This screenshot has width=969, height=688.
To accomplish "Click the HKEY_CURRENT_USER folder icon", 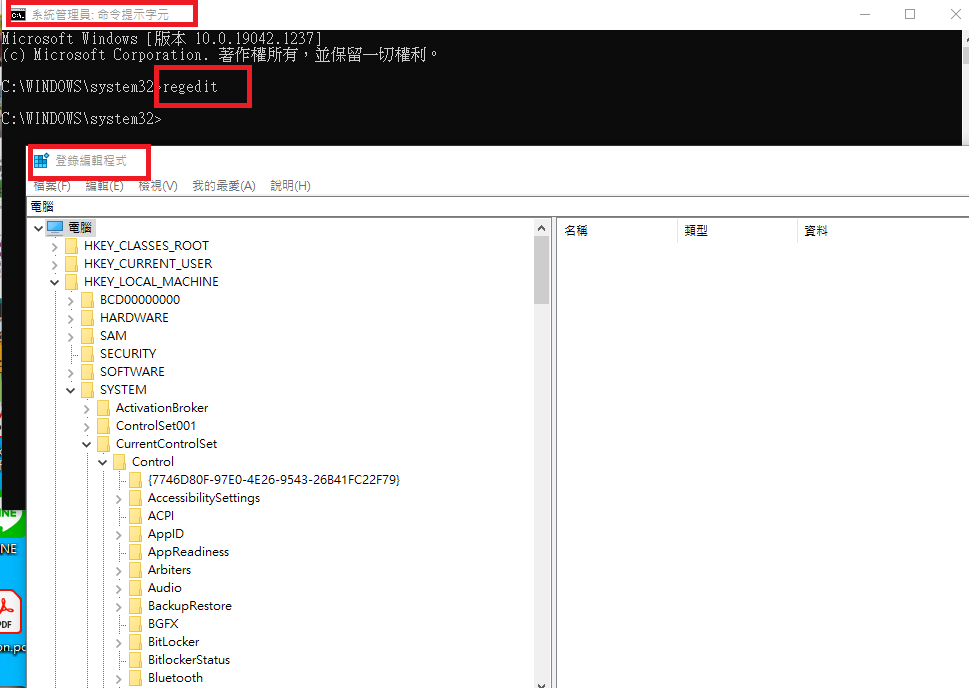I will (71, 264).
